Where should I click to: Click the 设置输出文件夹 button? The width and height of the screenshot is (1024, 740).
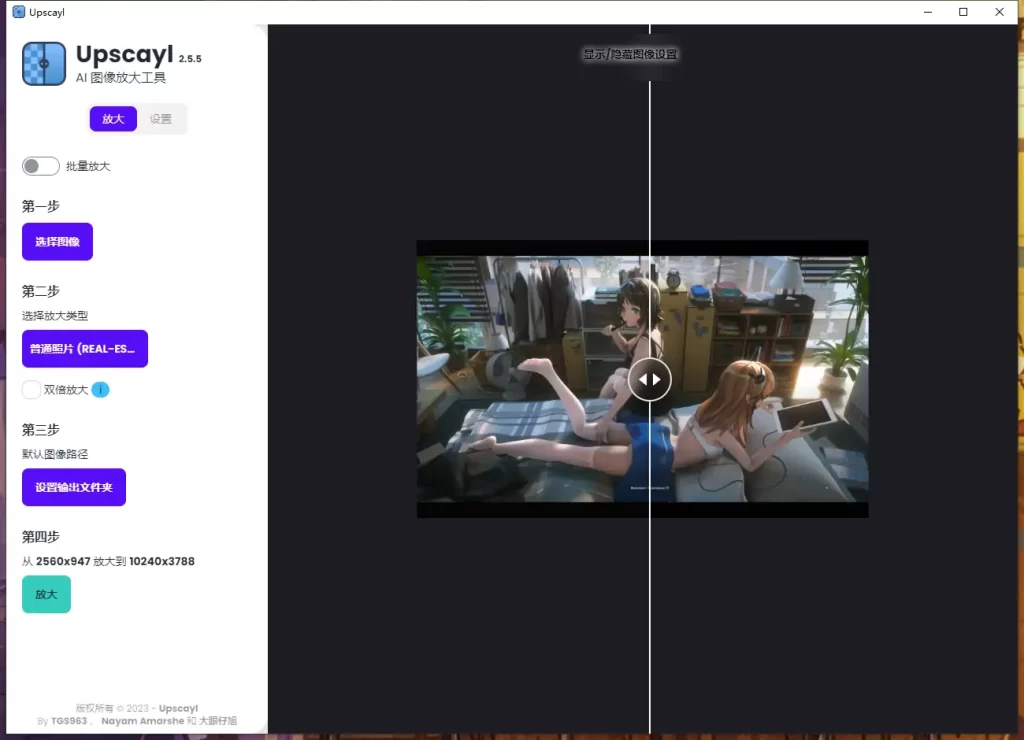74,487
